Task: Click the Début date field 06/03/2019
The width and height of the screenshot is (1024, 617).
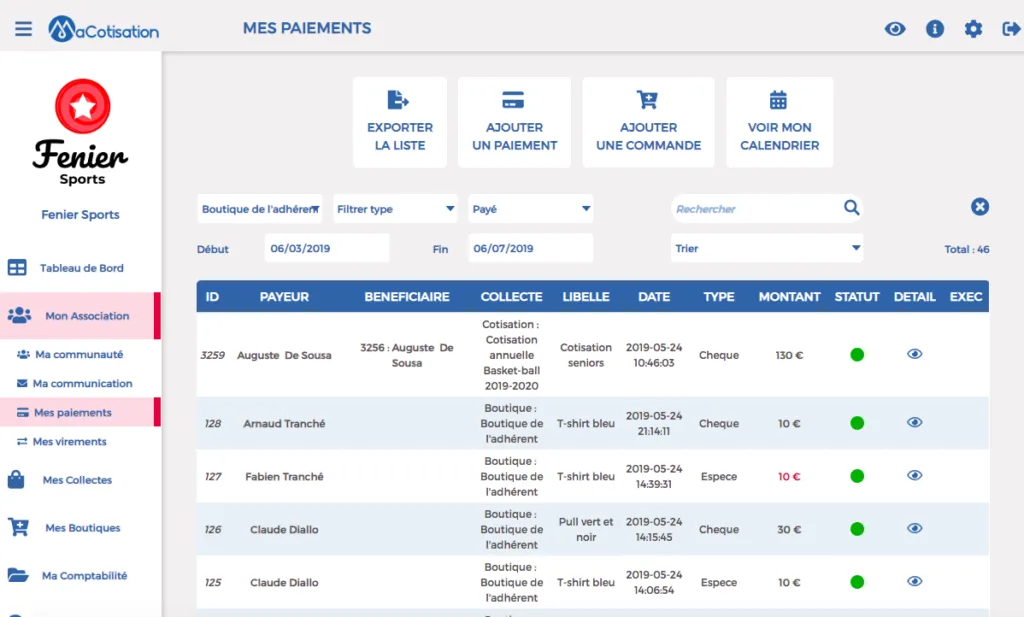Action: coord(327,248)
